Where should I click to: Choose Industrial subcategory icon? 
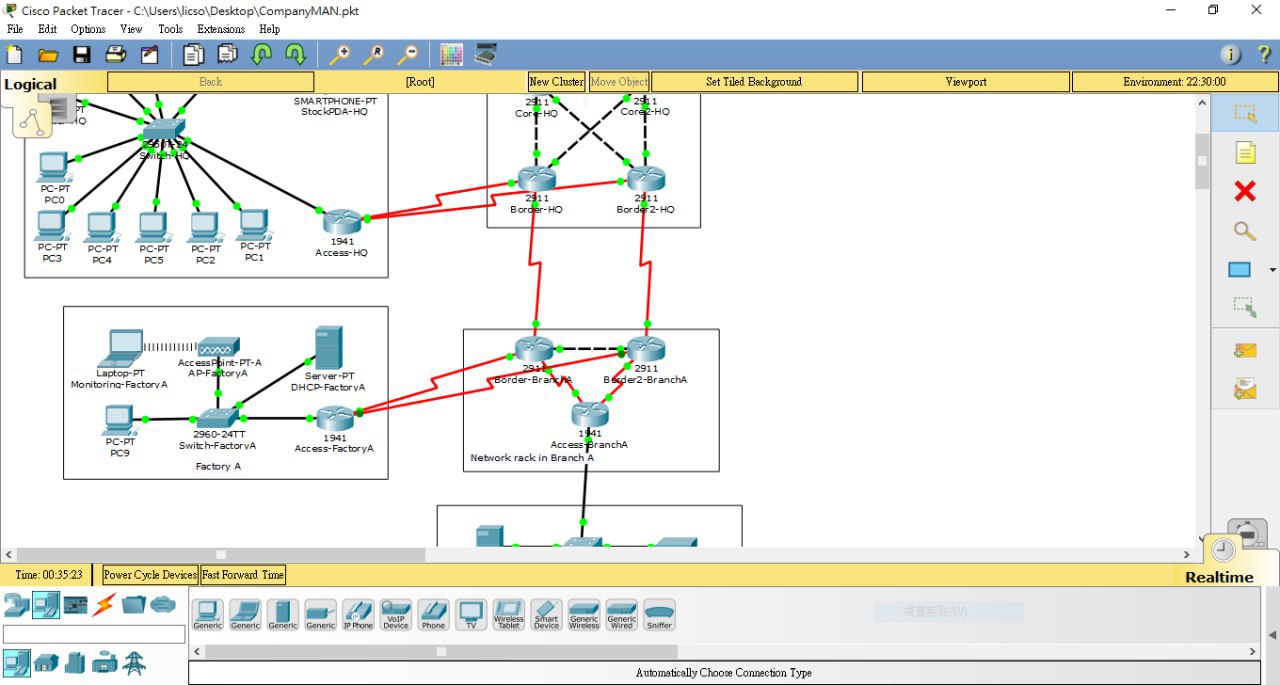105,662
